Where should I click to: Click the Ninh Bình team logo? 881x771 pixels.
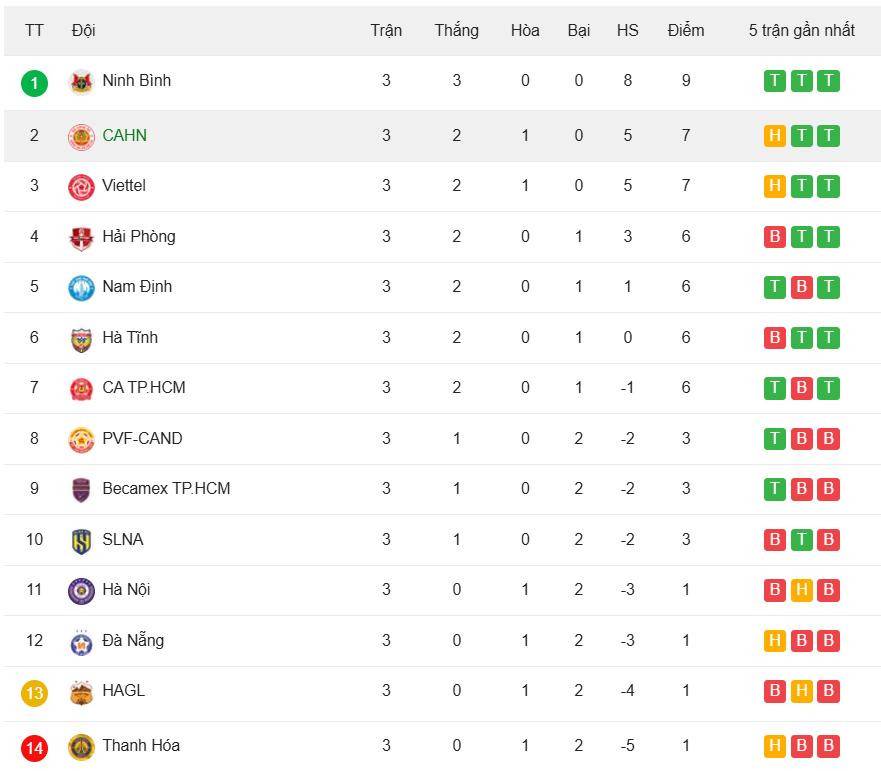point(81,82)
